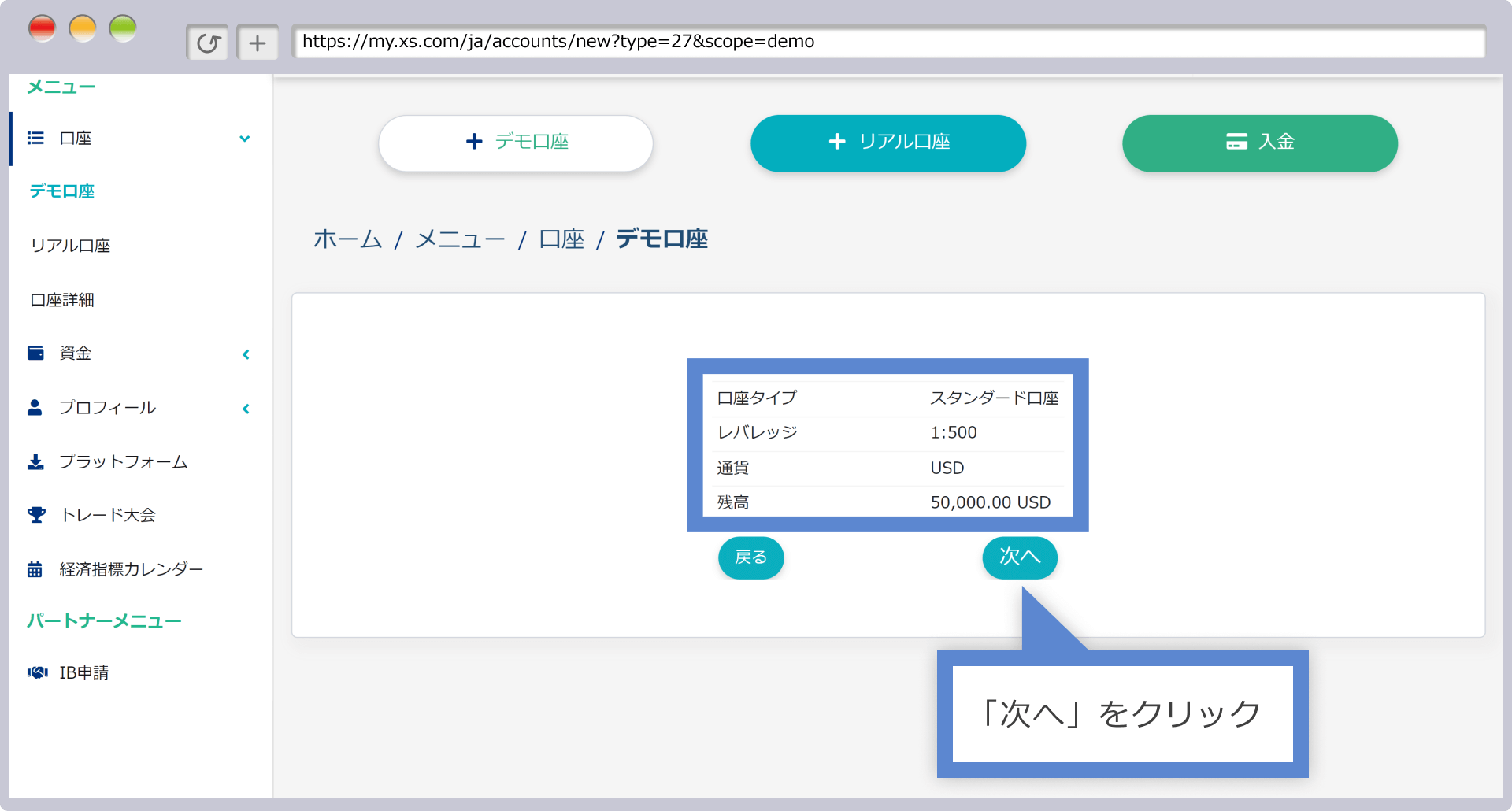1512x811 pixels.
Task: Click the 入金 deposit button
Action: pos(1260,143)
